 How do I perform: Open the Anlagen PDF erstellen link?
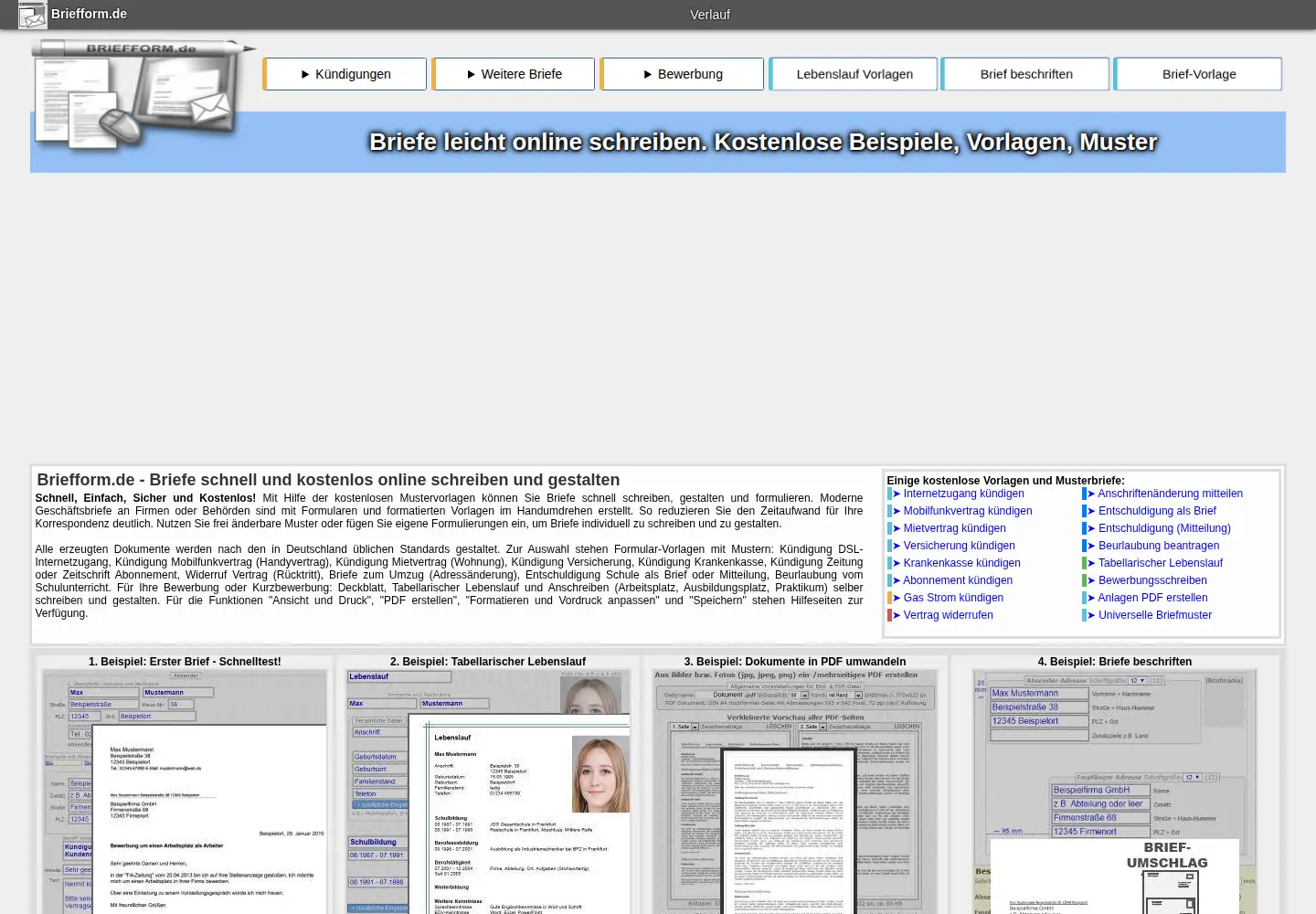click(x=1152, y=598)
